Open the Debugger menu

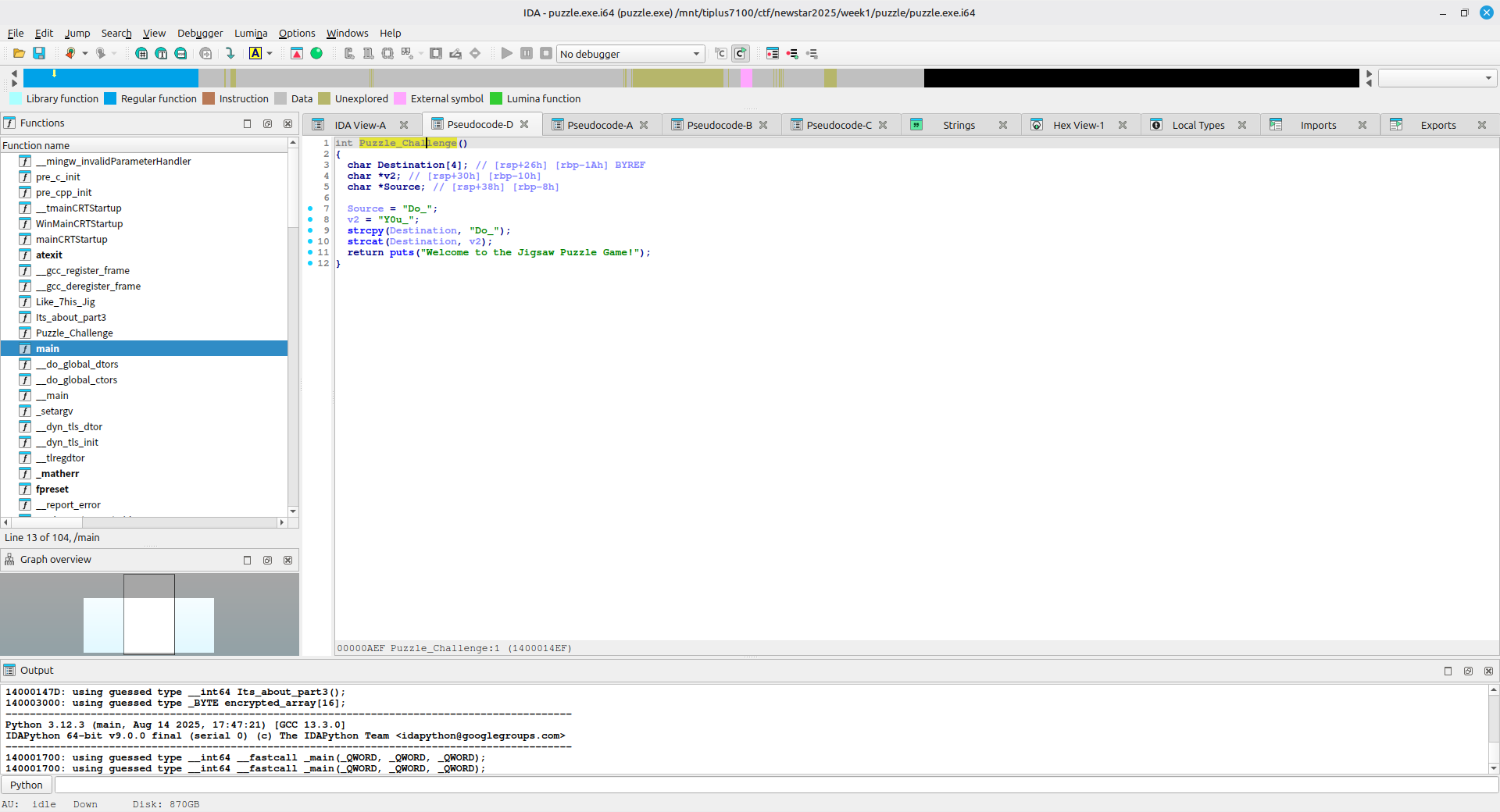199,33
